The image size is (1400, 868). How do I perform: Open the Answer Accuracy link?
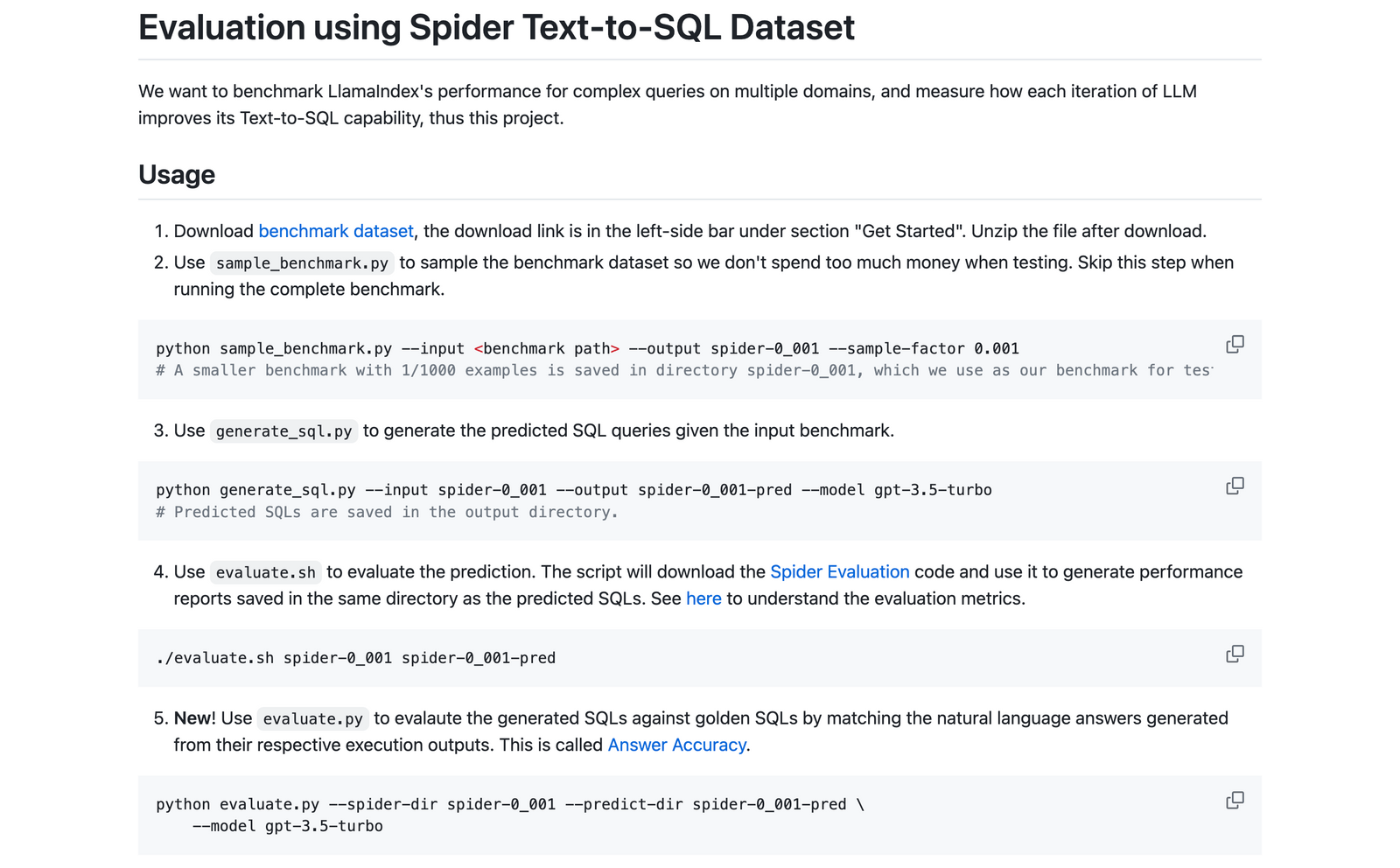(x=676, y=745)
